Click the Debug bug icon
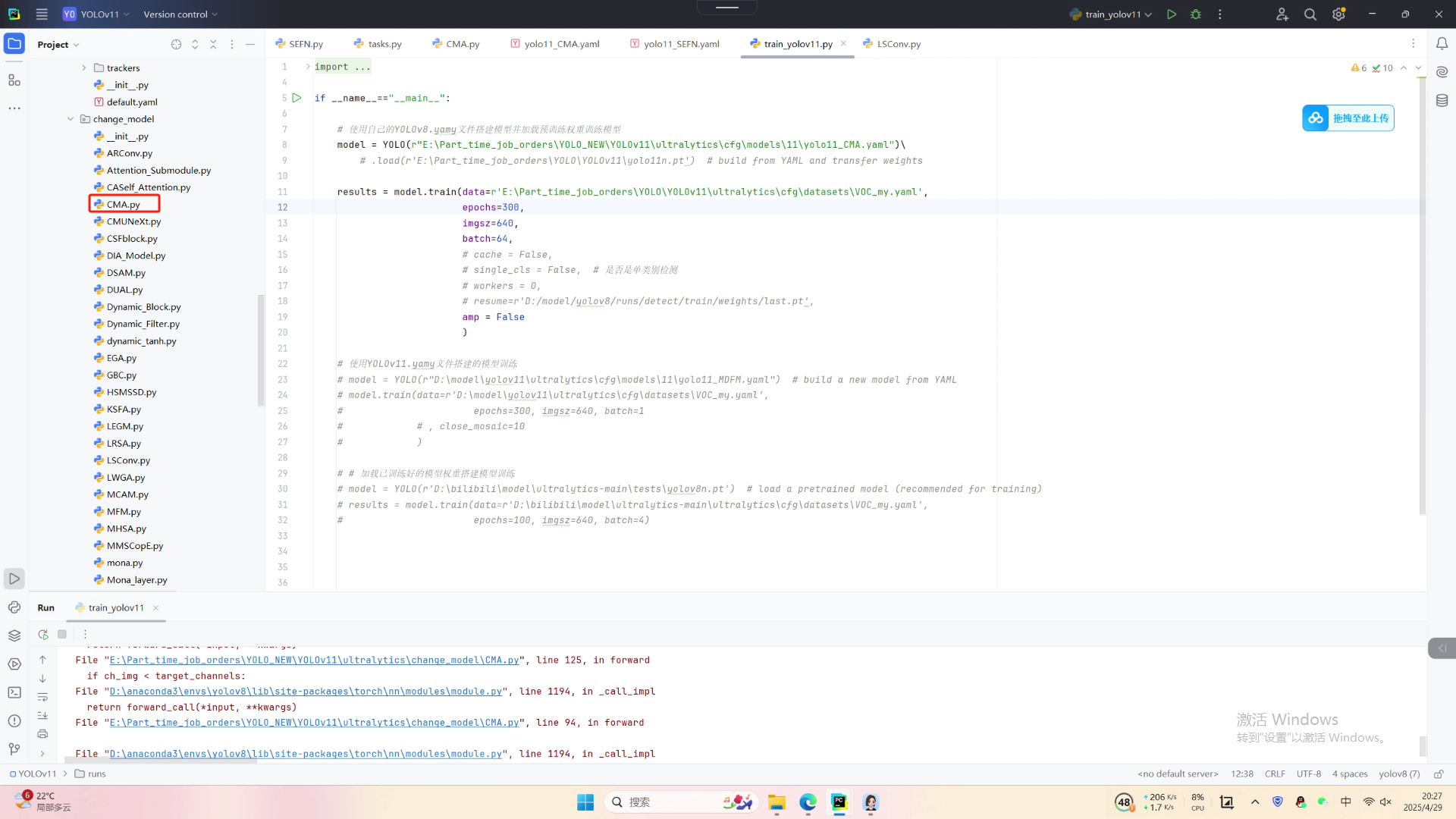Viewport: 1456px width, 819px height. (1196, 14)
